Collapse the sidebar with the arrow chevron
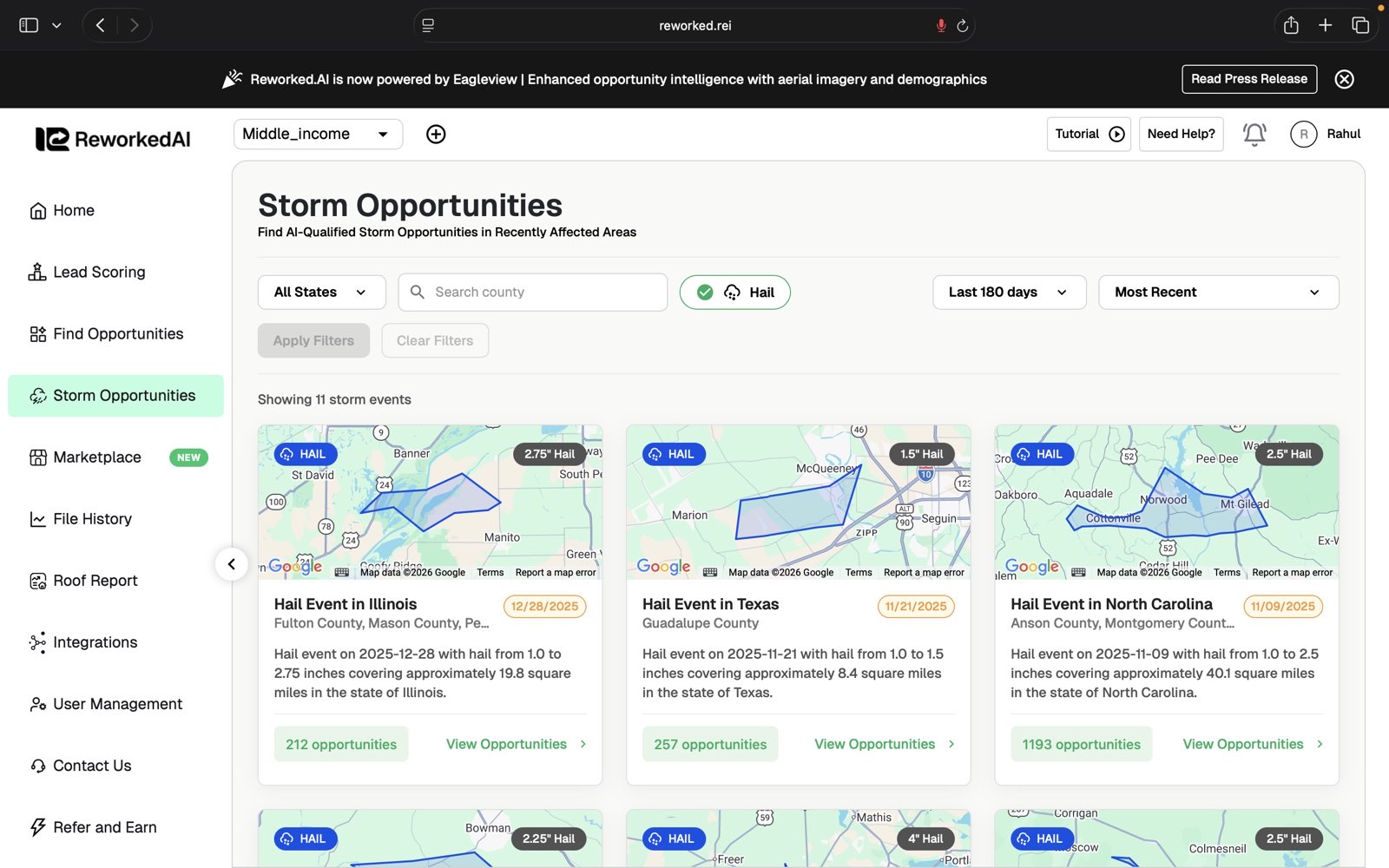The image size is (1389, 868). pos(232,564)
